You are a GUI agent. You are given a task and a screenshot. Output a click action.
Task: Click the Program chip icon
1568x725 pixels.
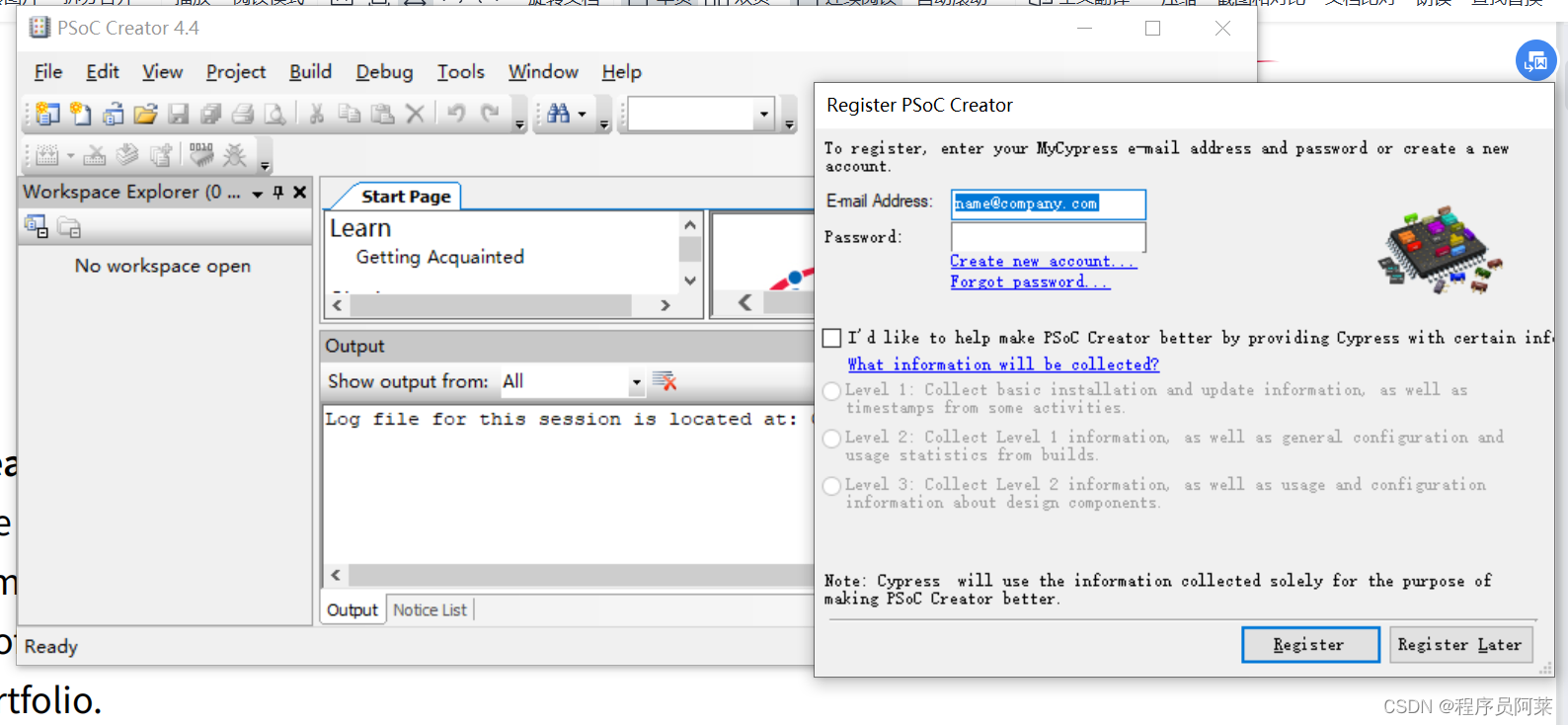201,155
